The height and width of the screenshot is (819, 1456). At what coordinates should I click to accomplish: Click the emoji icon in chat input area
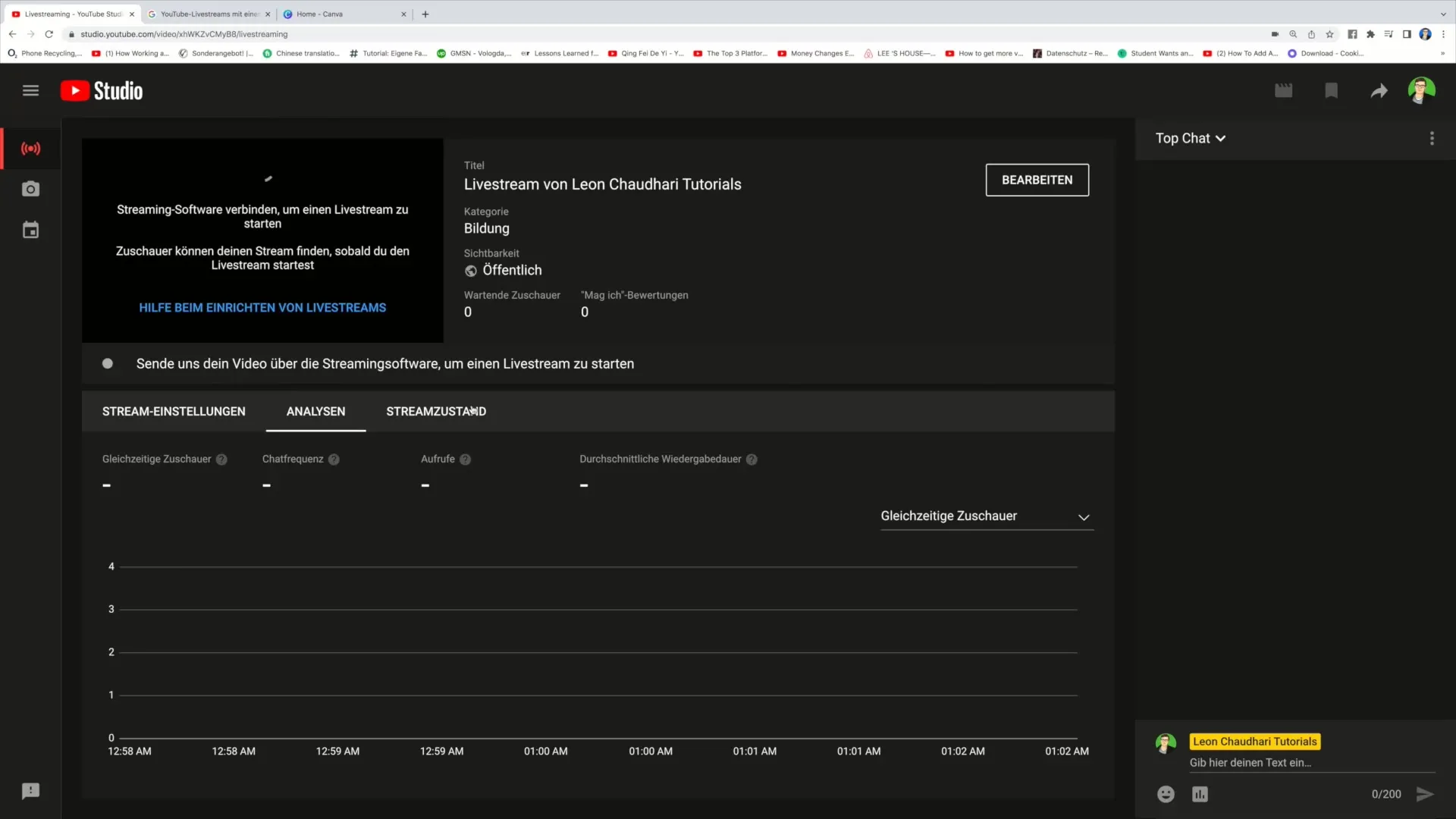coord(1166,794)
